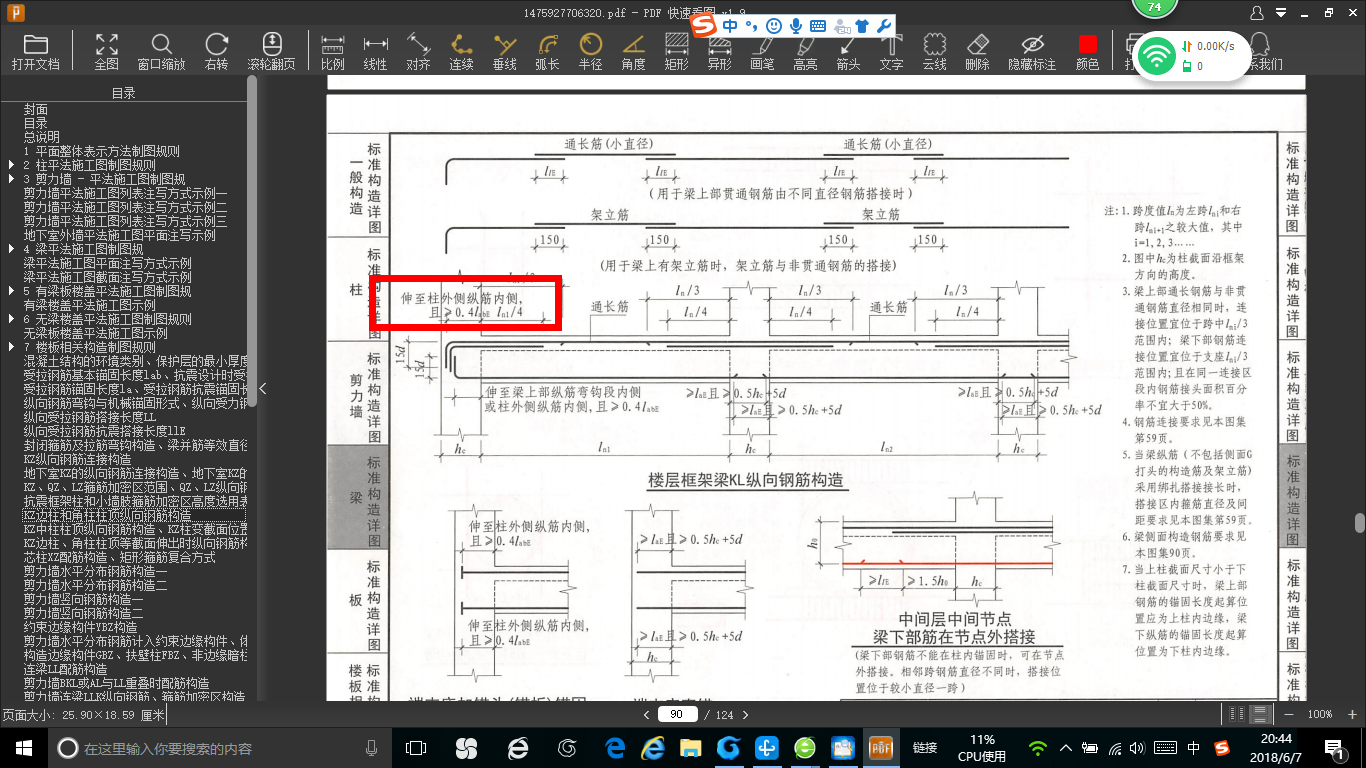1366x768 pixels.
Task: Switch to continuous page layout icon
Action: pyautogui.click(x=1261, y=714)
